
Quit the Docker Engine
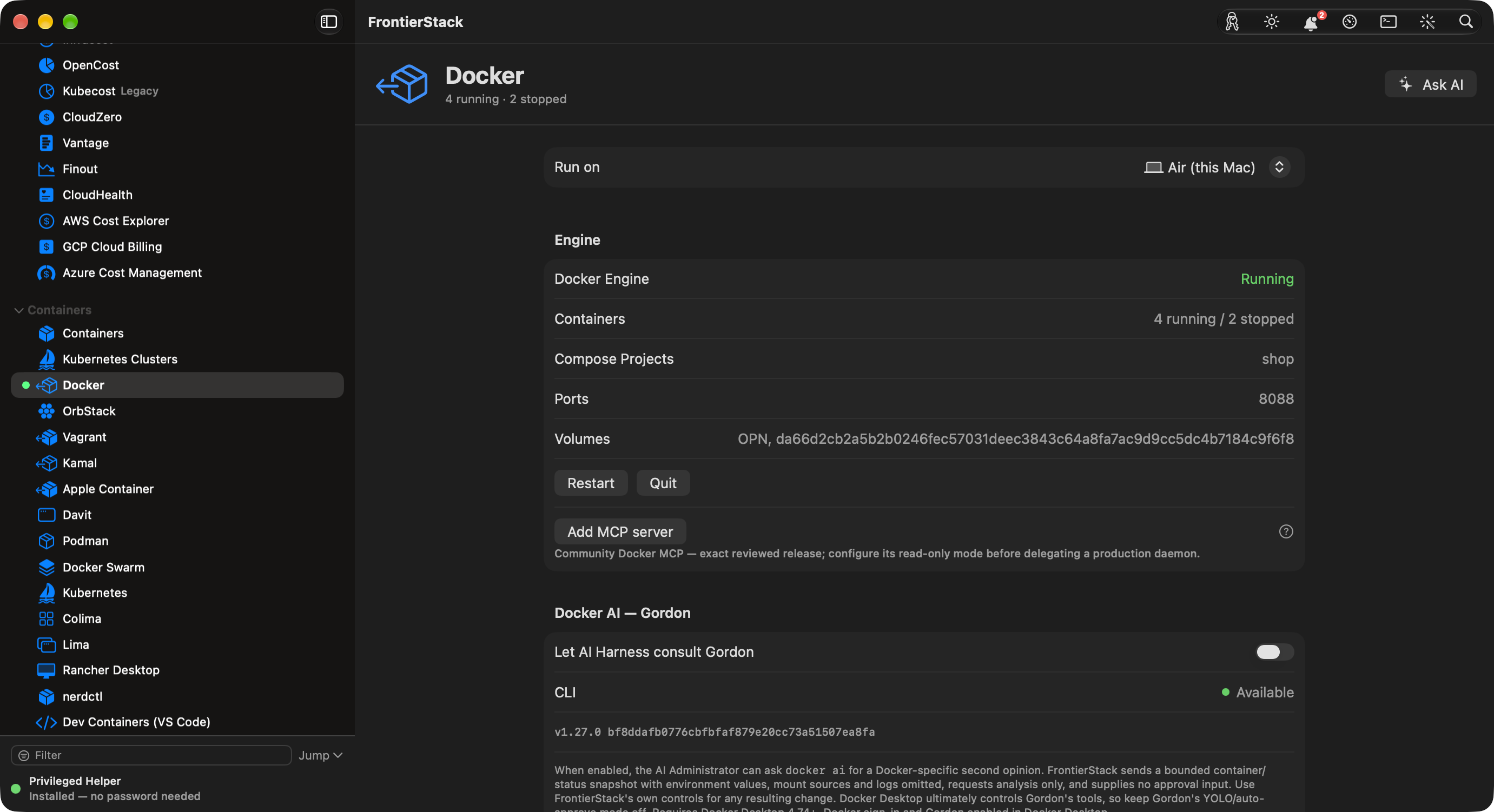click(x=663, y=483)
